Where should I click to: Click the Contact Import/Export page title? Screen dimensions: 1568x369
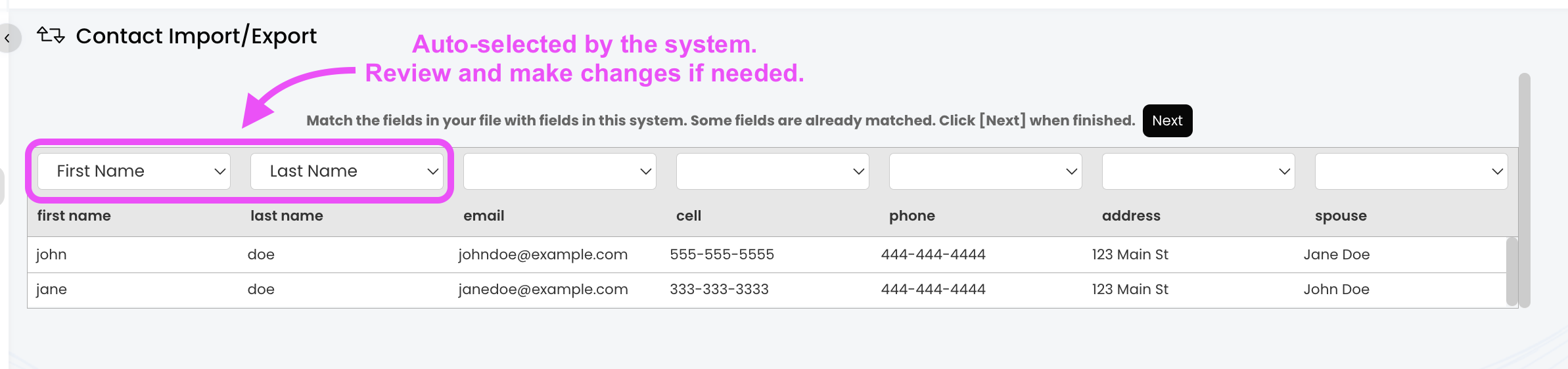[196, 36]
